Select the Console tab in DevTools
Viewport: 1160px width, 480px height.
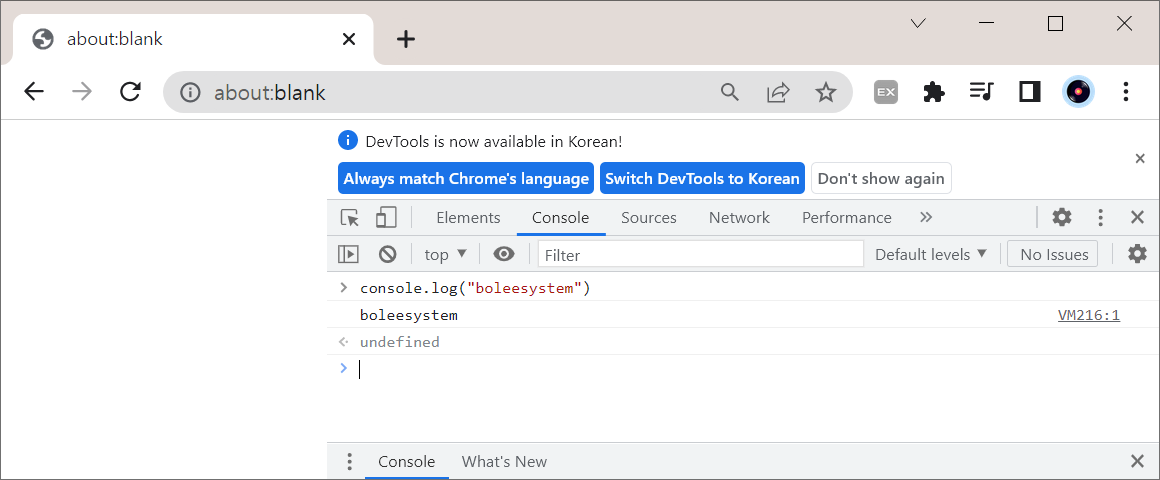[561, 217]
